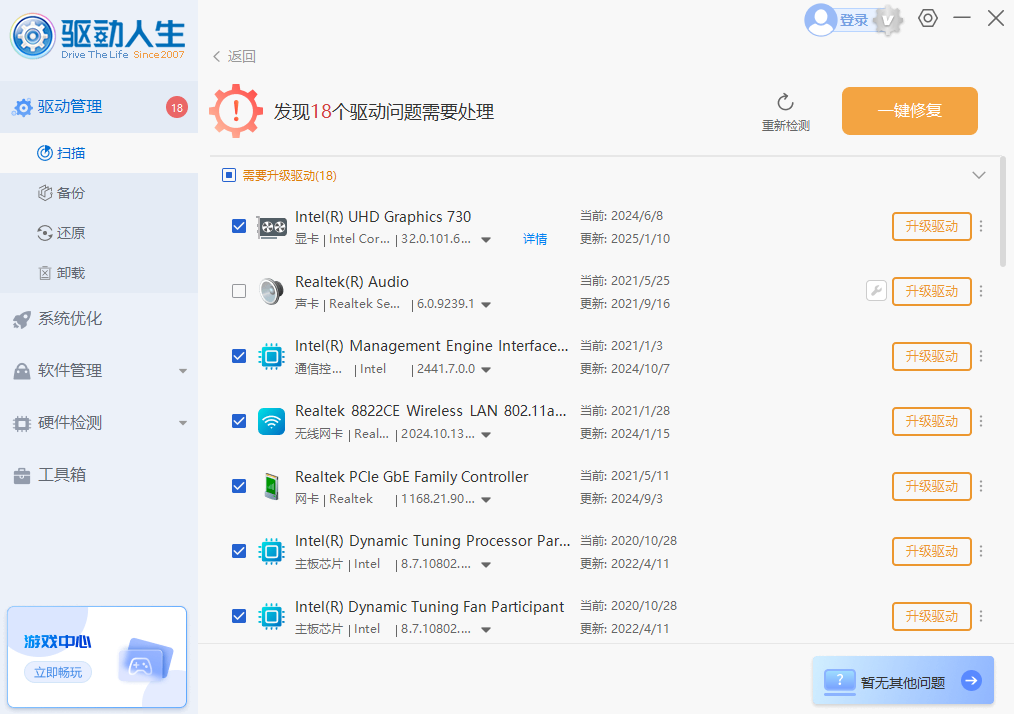Open version dropdown for Dynamic Tuning Processor
The width and height of the screenshot is (1014, 714).
(x=486, y=565)
